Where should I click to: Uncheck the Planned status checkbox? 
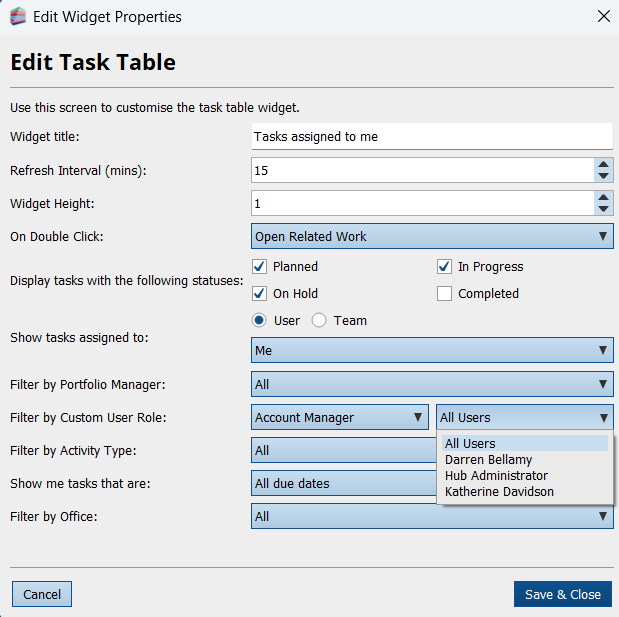click(260, 267)
